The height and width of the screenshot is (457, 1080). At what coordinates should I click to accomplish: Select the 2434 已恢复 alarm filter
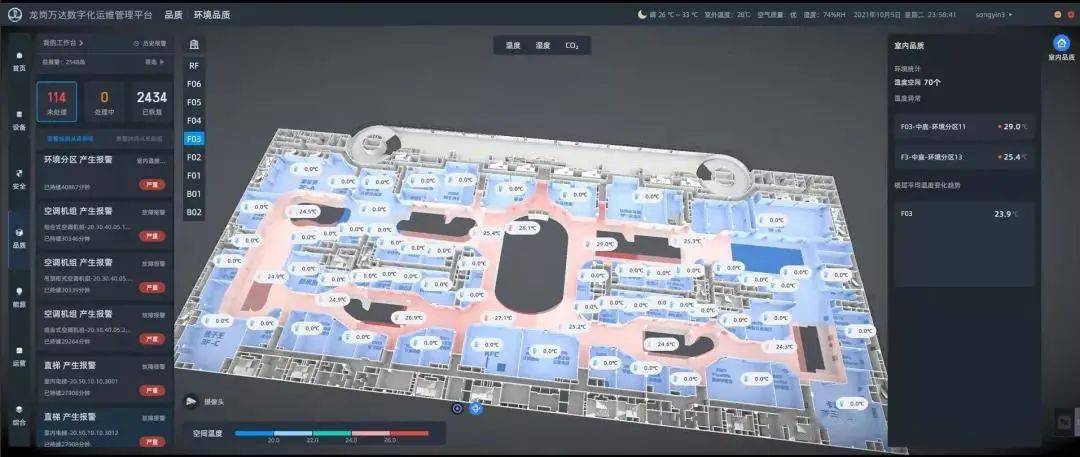click(152, 101)
